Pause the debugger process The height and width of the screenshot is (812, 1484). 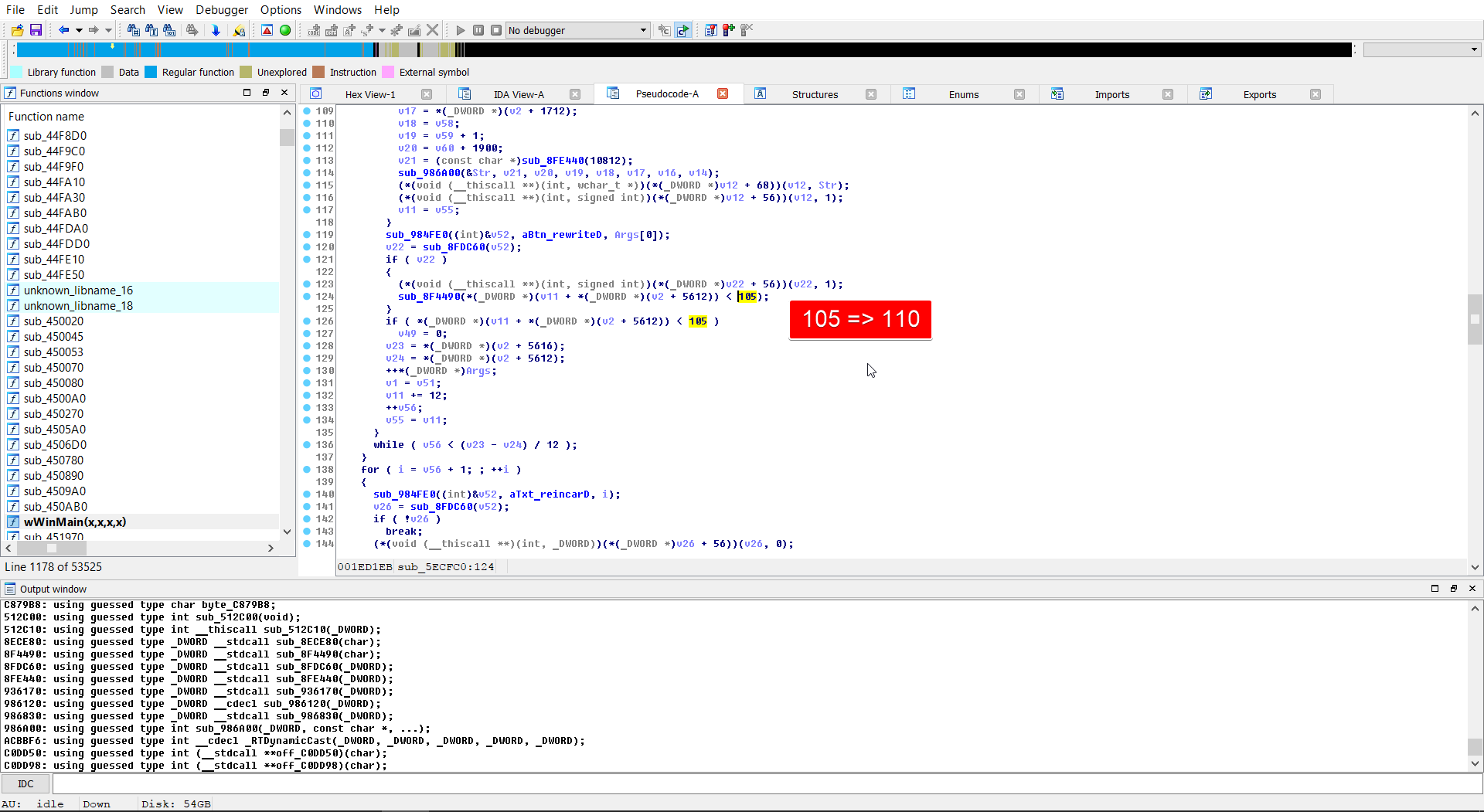tap(478, 30)
